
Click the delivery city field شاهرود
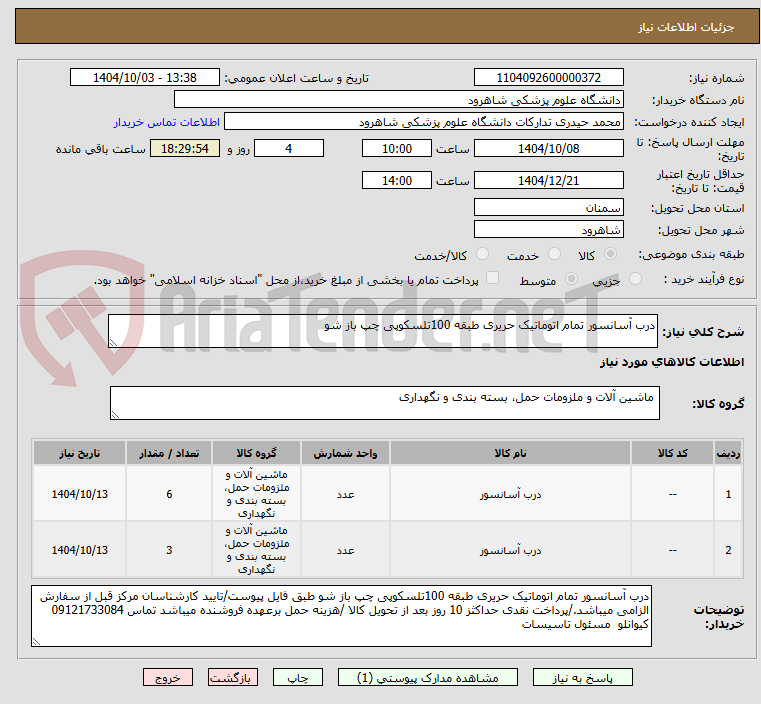pyautogui.click(x=548, y=229)
